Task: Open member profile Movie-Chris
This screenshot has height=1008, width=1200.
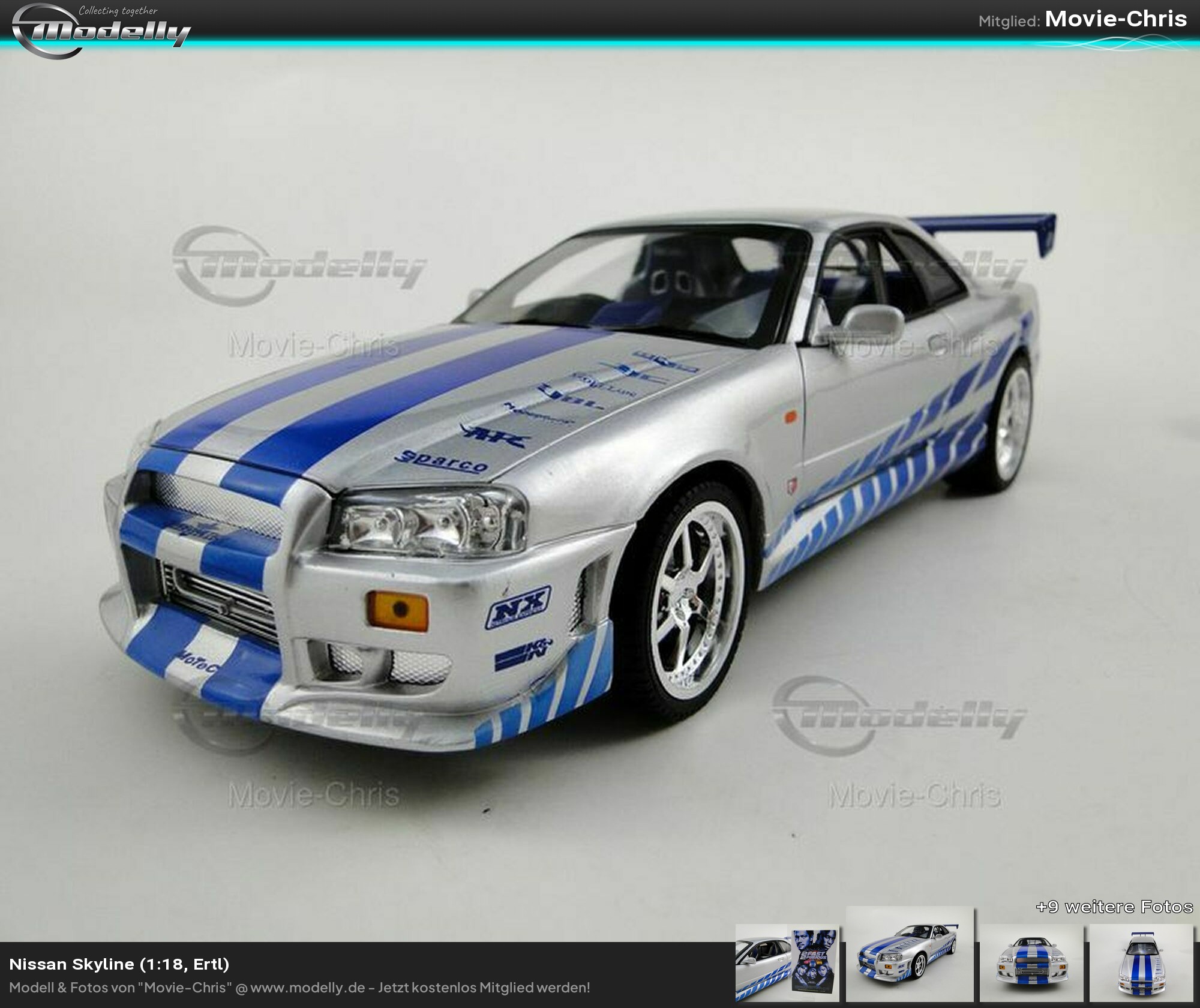Action: (1115, 19)
